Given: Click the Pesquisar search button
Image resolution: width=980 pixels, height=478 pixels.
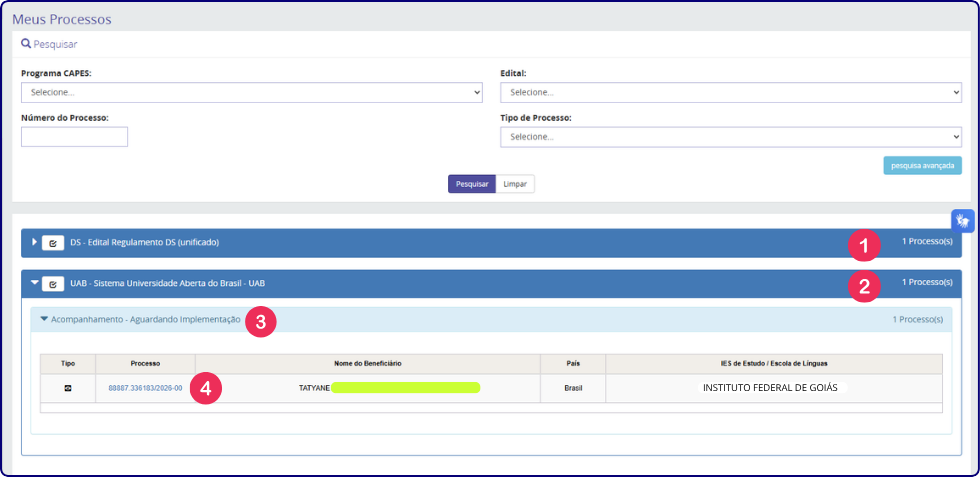Looking at the screenshot, I should point(472,184).
